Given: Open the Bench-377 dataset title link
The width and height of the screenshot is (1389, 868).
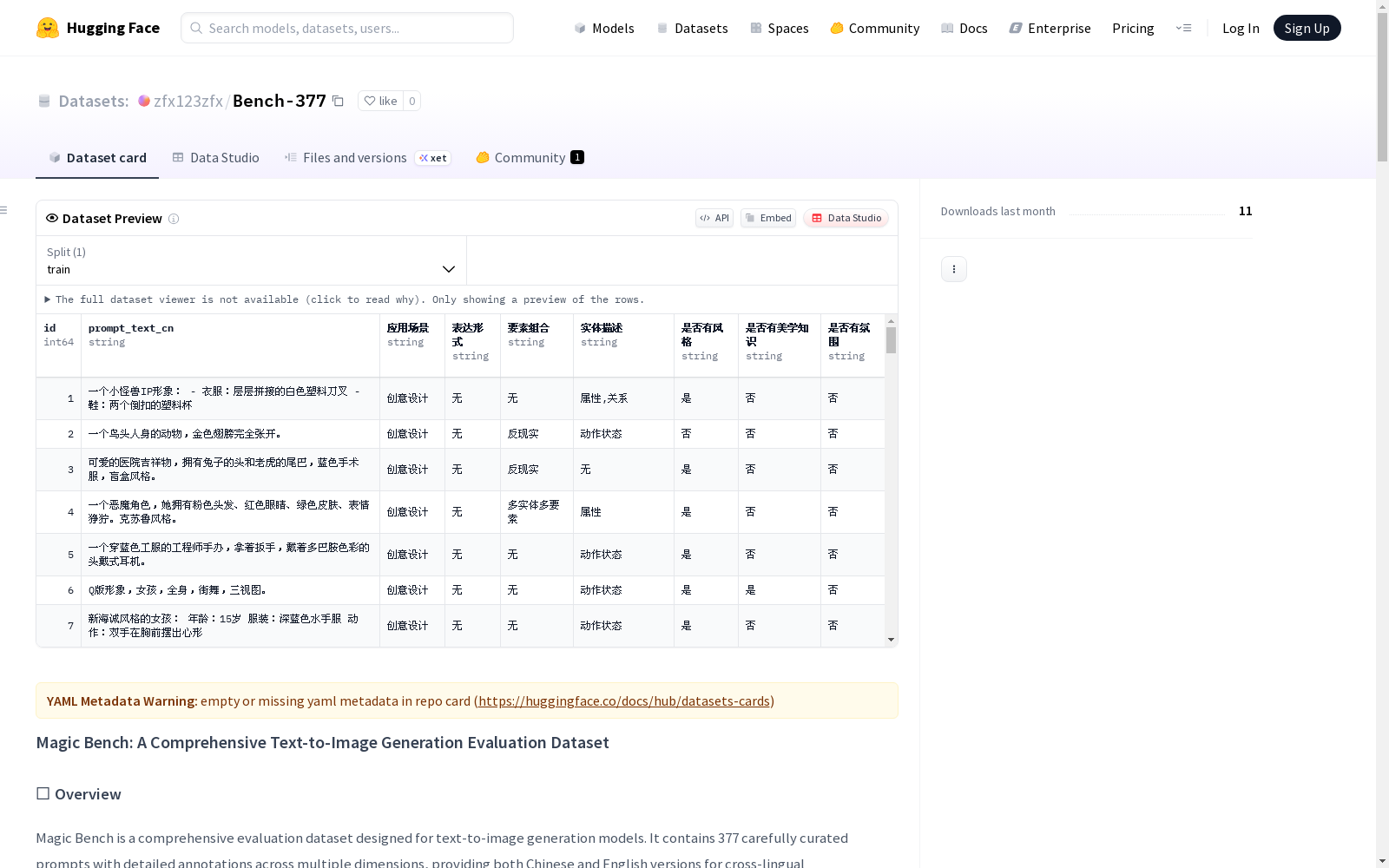Looking at the screenshot, I should (280, 101).
